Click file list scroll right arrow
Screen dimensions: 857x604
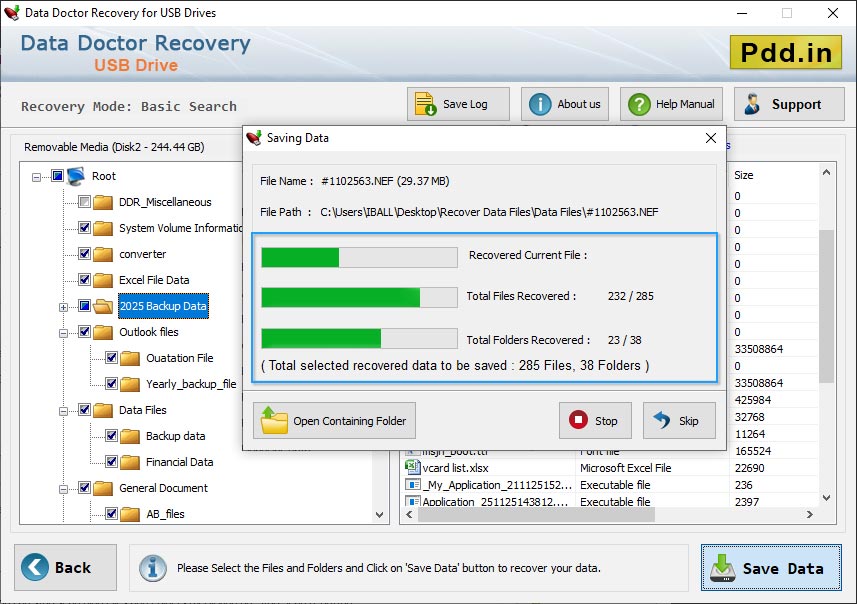tap(810, 514)
